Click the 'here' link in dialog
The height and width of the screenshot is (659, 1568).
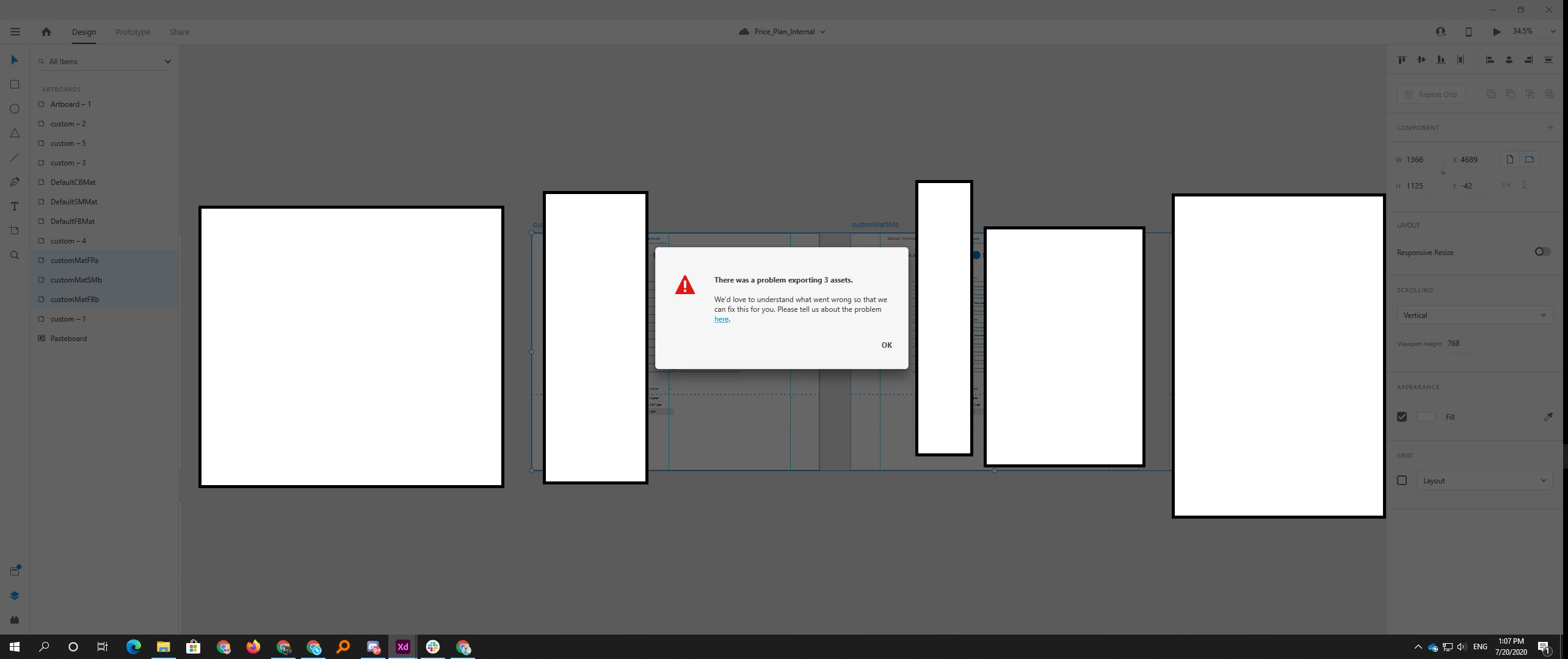tap(721, 319)
